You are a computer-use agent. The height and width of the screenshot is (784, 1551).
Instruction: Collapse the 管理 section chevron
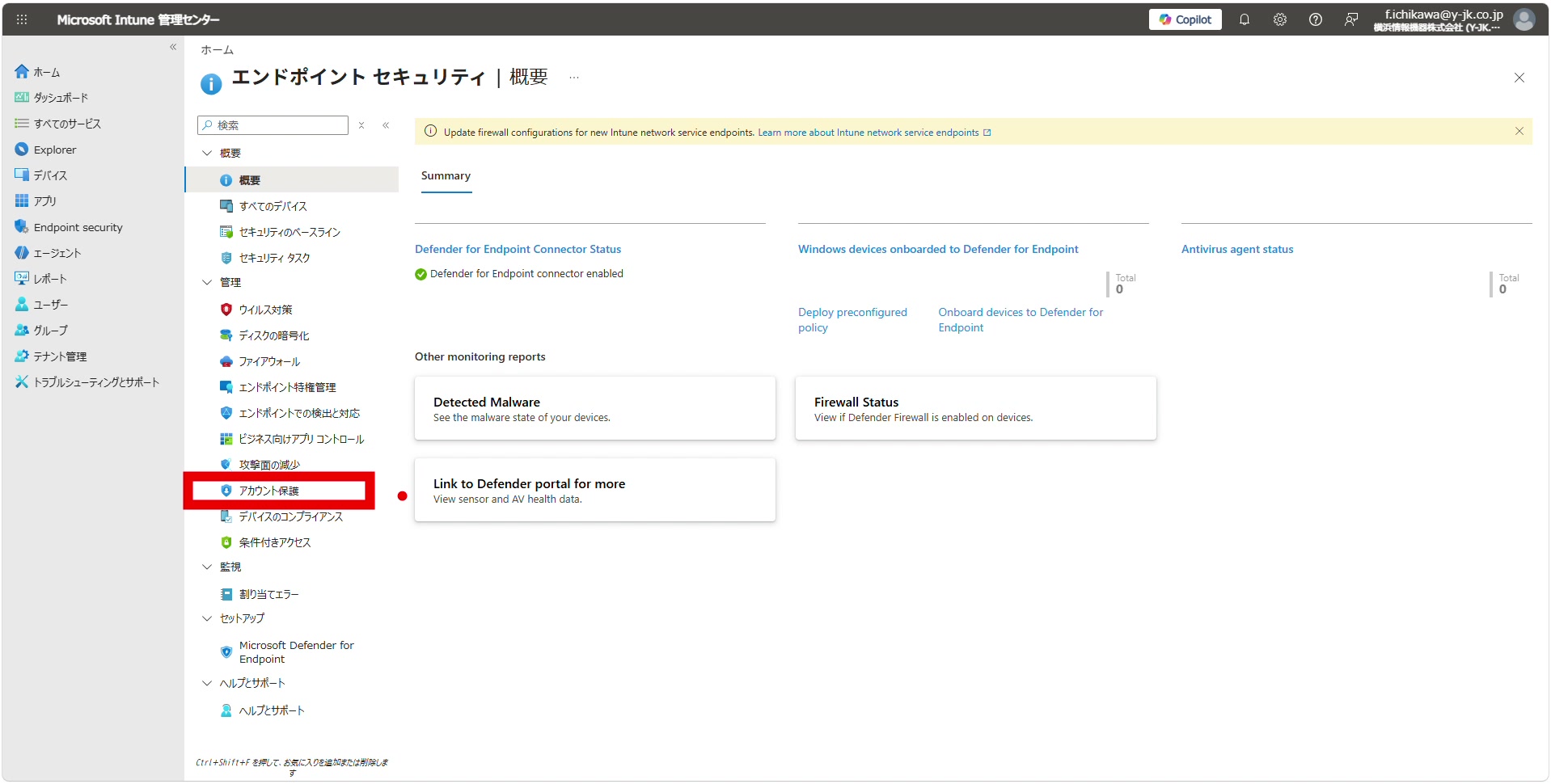coord(207,282)
